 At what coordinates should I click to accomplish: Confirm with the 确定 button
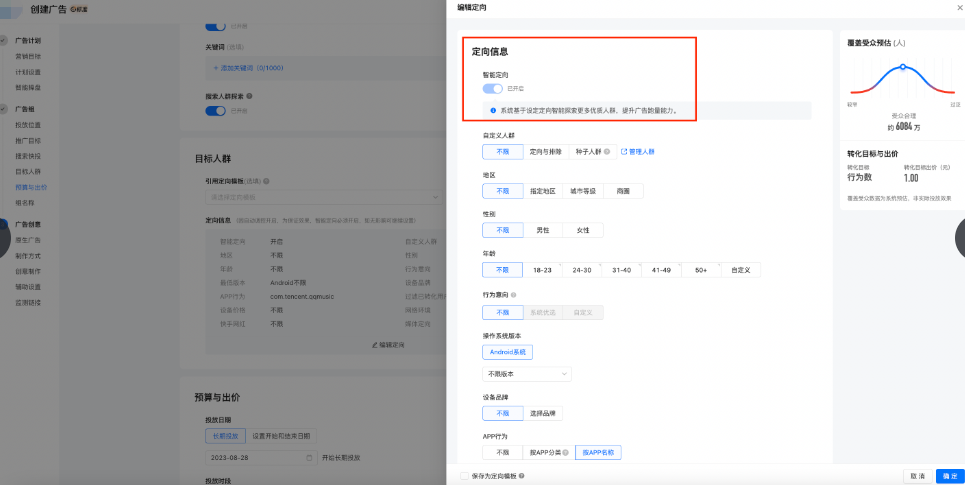(x=950, y=476)
